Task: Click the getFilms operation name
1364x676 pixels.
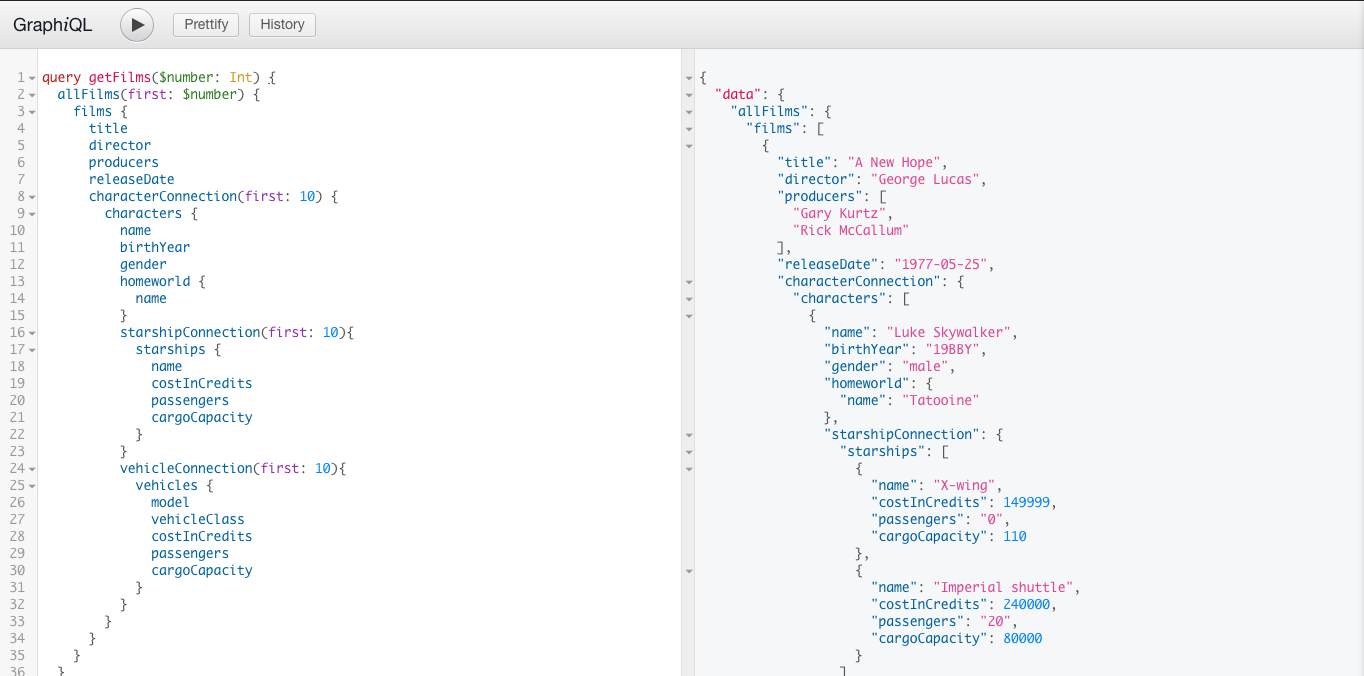Action: 120,77
